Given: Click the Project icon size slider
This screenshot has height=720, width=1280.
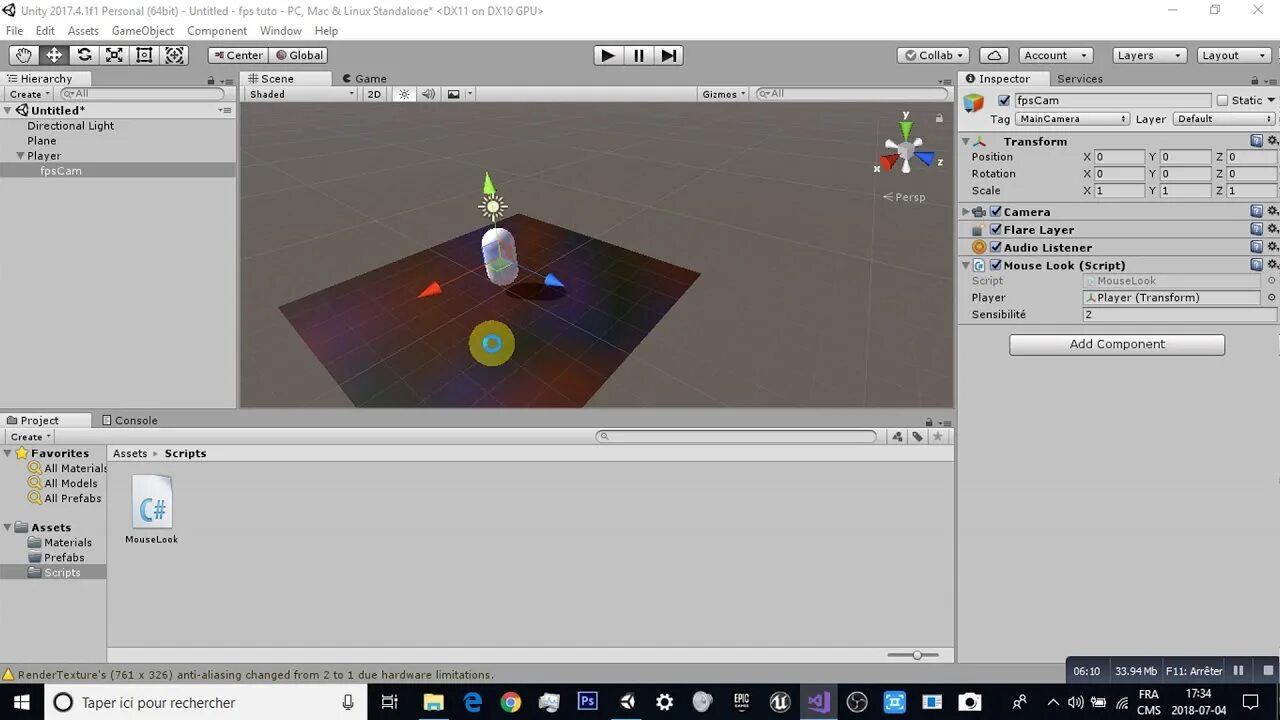Looking at the screenshot, I should coord(913,655).
